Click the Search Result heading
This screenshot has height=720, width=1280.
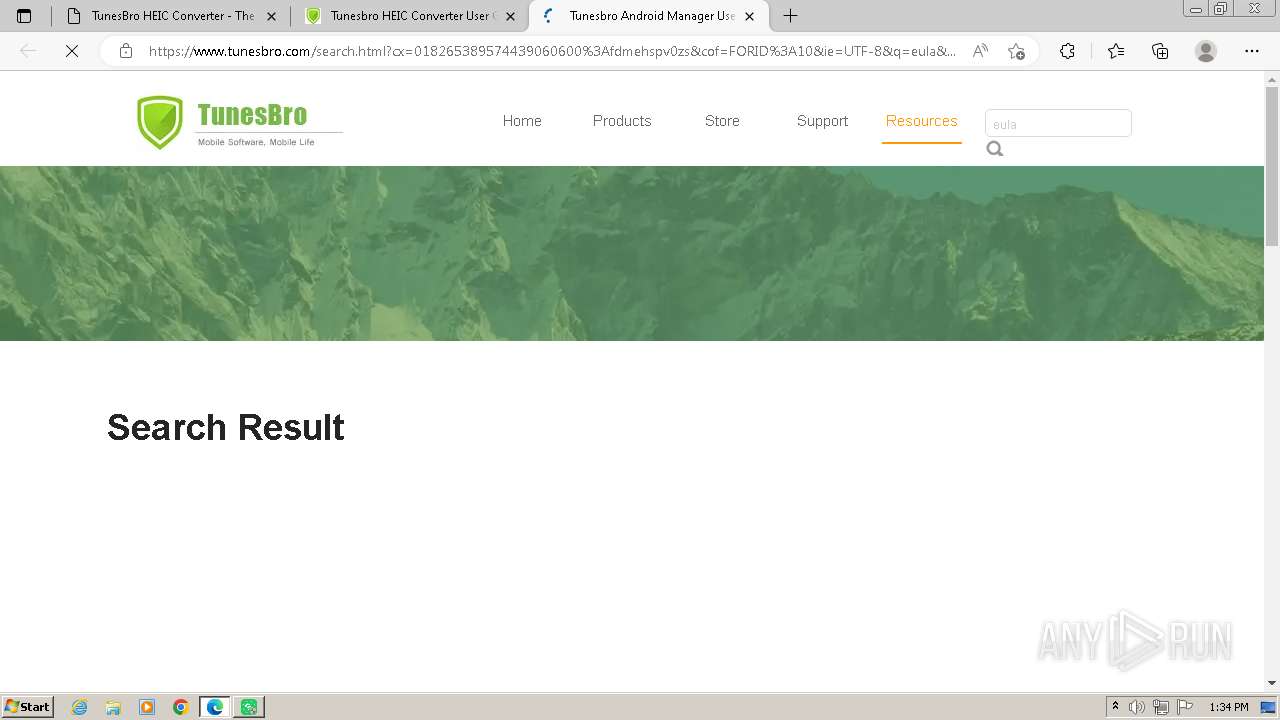pos(226,427)
